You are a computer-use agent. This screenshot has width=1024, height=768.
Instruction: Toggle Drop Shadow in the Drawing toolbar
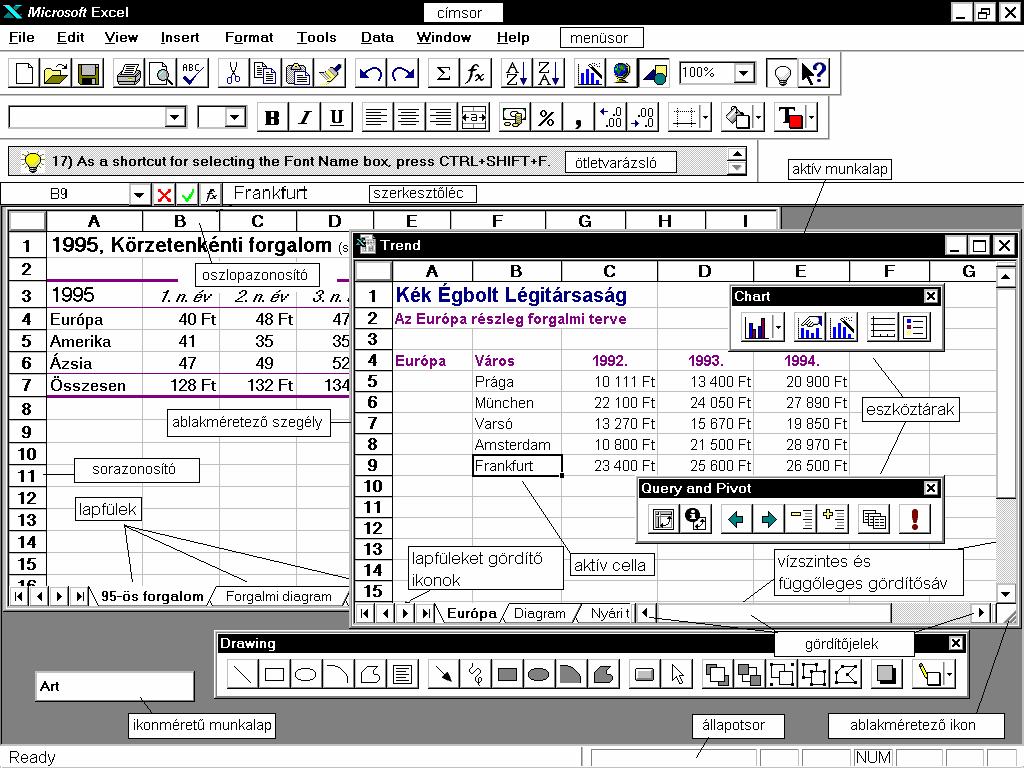(x=886, y=673)
